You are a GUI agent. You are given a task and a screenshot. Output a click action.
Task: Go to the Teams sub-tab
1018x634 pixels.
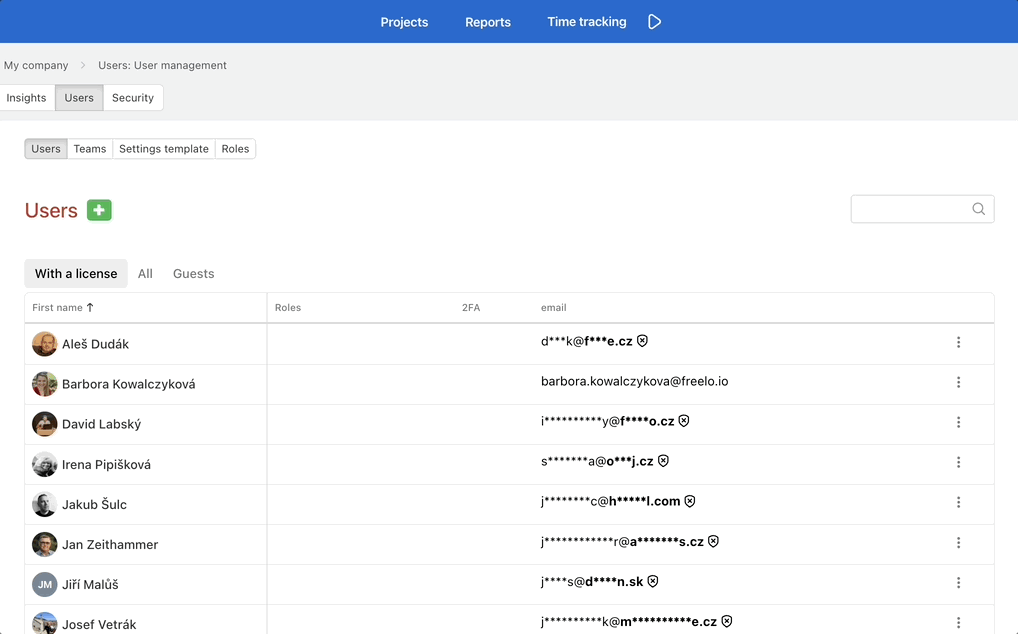[x=89, y=149]
